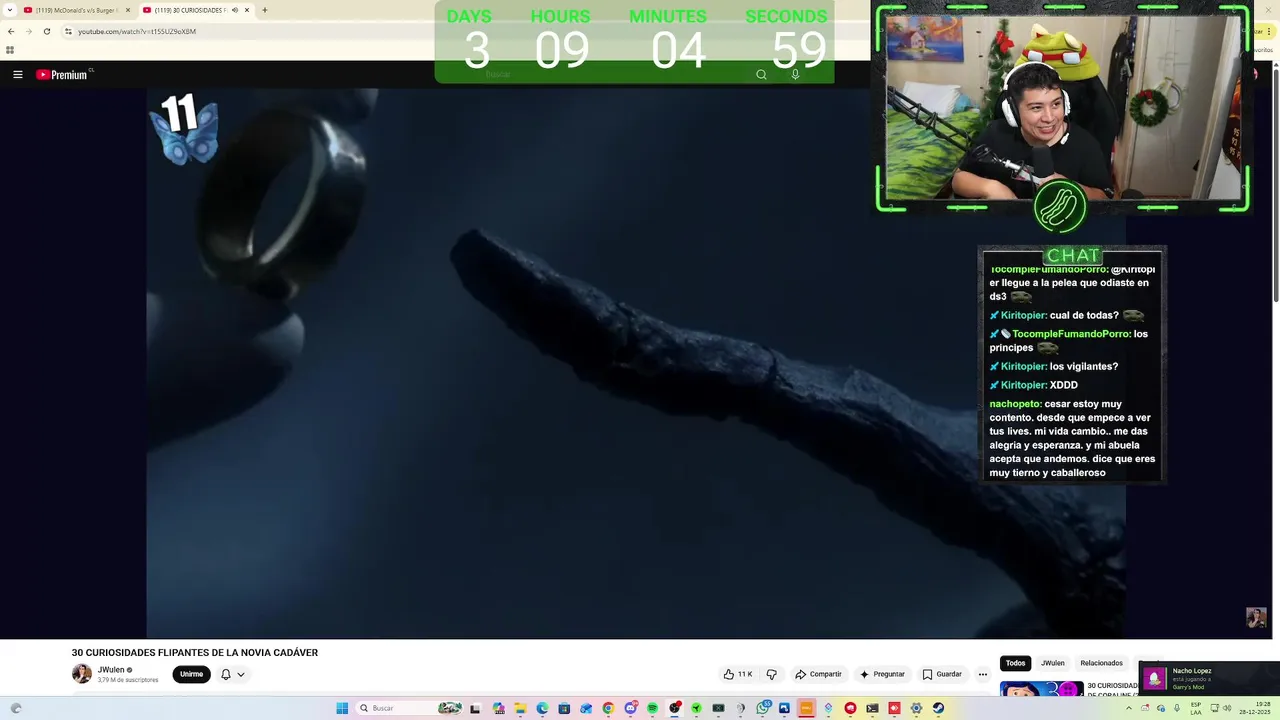Image resolution: width=1280 pixels, height=720 pixels.
Task: Select the JWulen filter chip
Action: (1052, 663)
